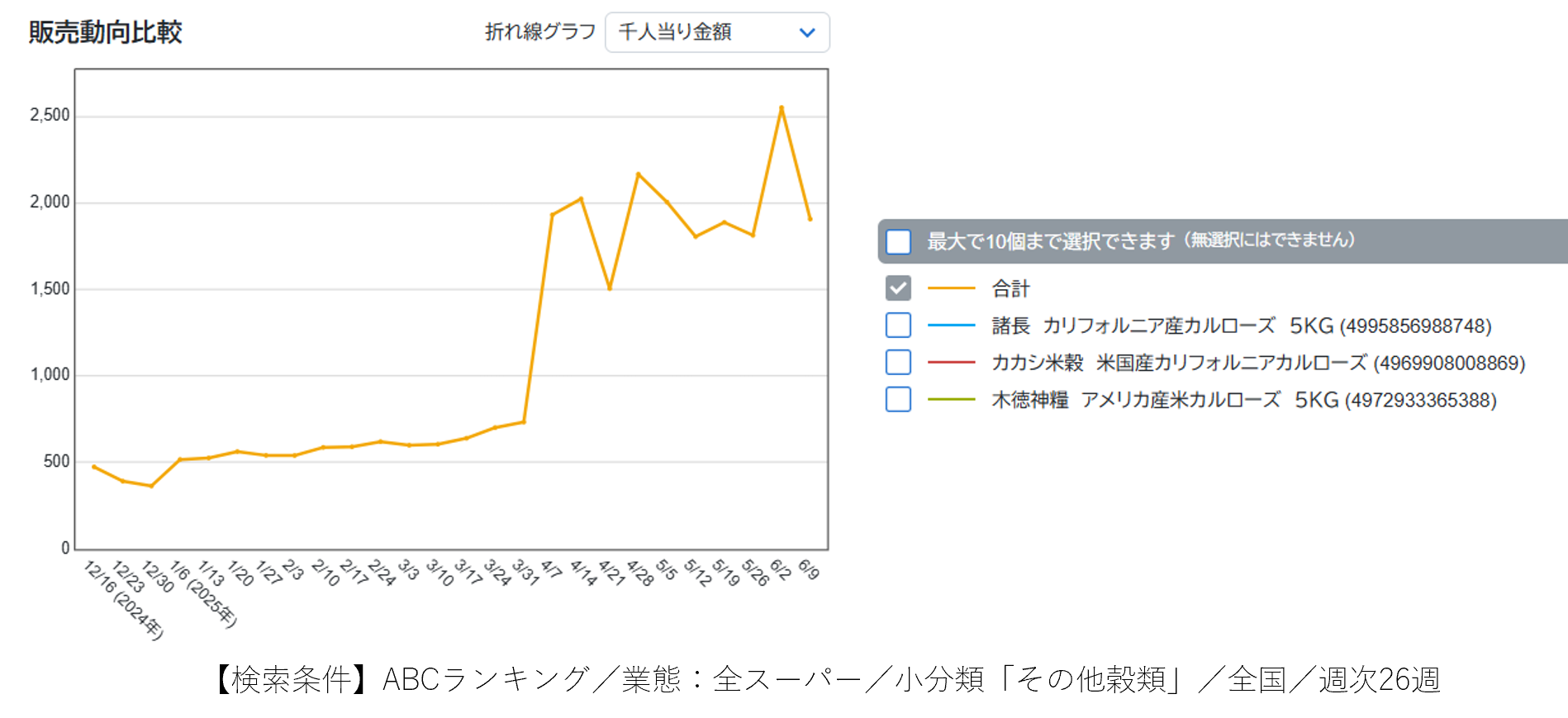This screenshot has width=1568, height=718.
Task: Click 諸長 カリフォルニア産カルローズ 5KG label
Action: [x=1242, y=326]
